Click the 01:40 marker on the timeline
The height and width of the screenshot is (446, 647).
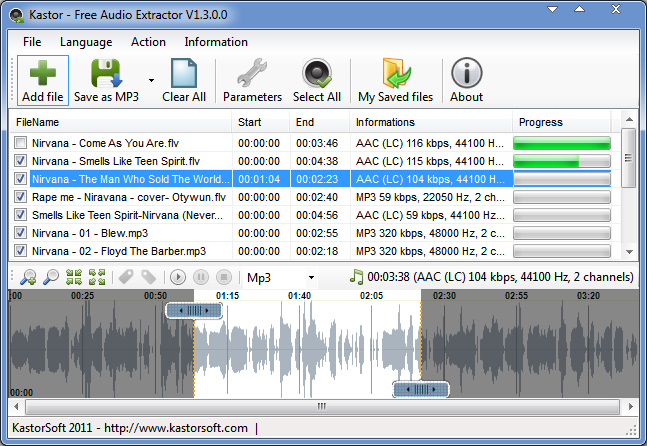click(x=300, y=295)
